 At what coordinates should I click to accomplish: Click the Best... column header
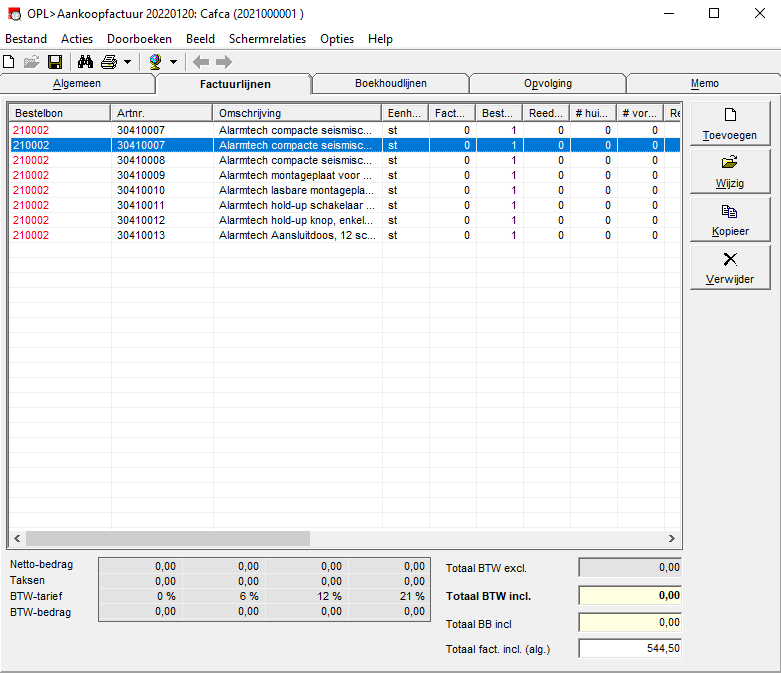(x=499, y=113)
